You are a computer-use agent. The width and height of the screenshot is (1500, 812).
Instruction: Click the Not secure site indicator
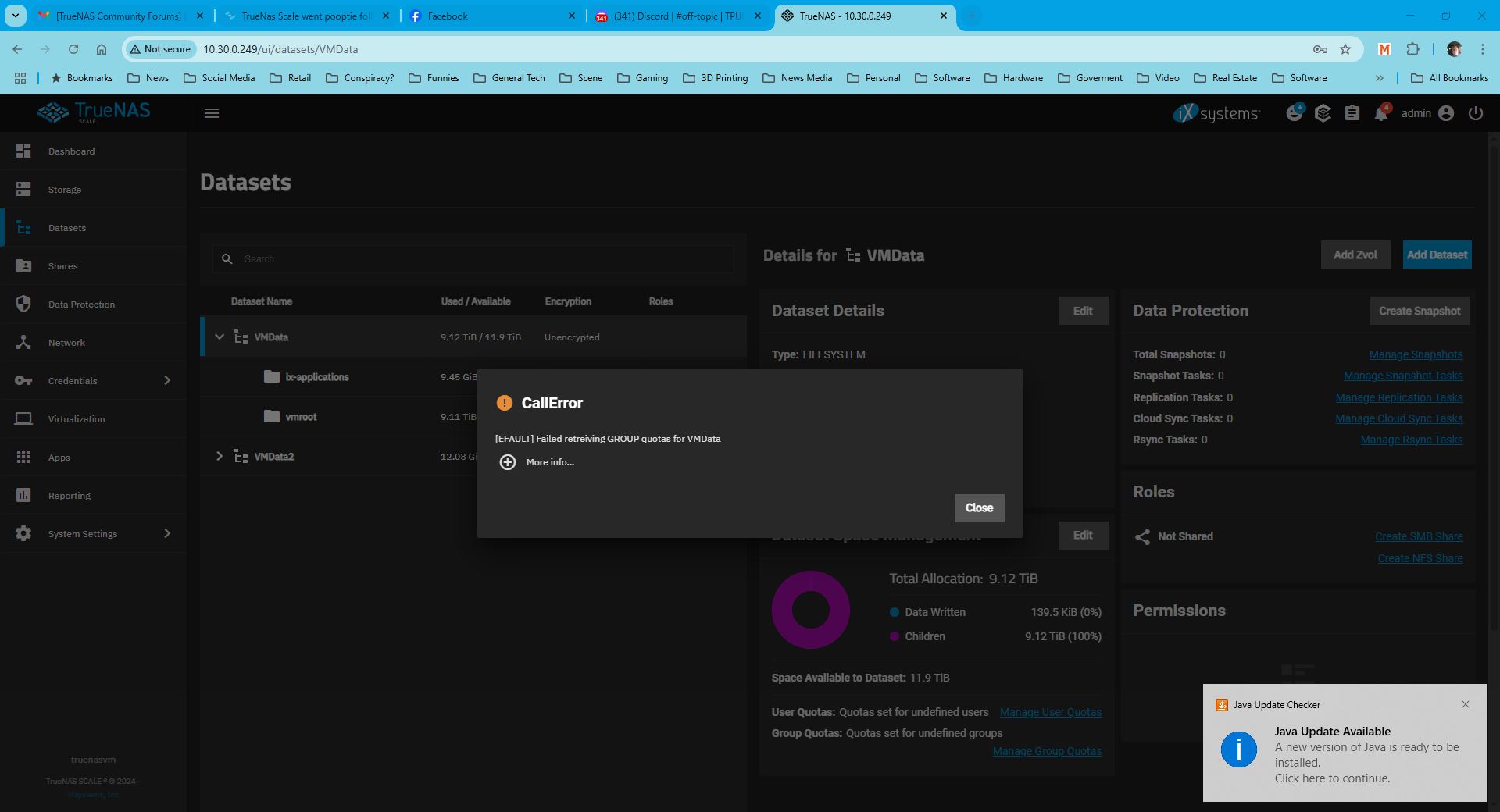(x=160, y=49)
